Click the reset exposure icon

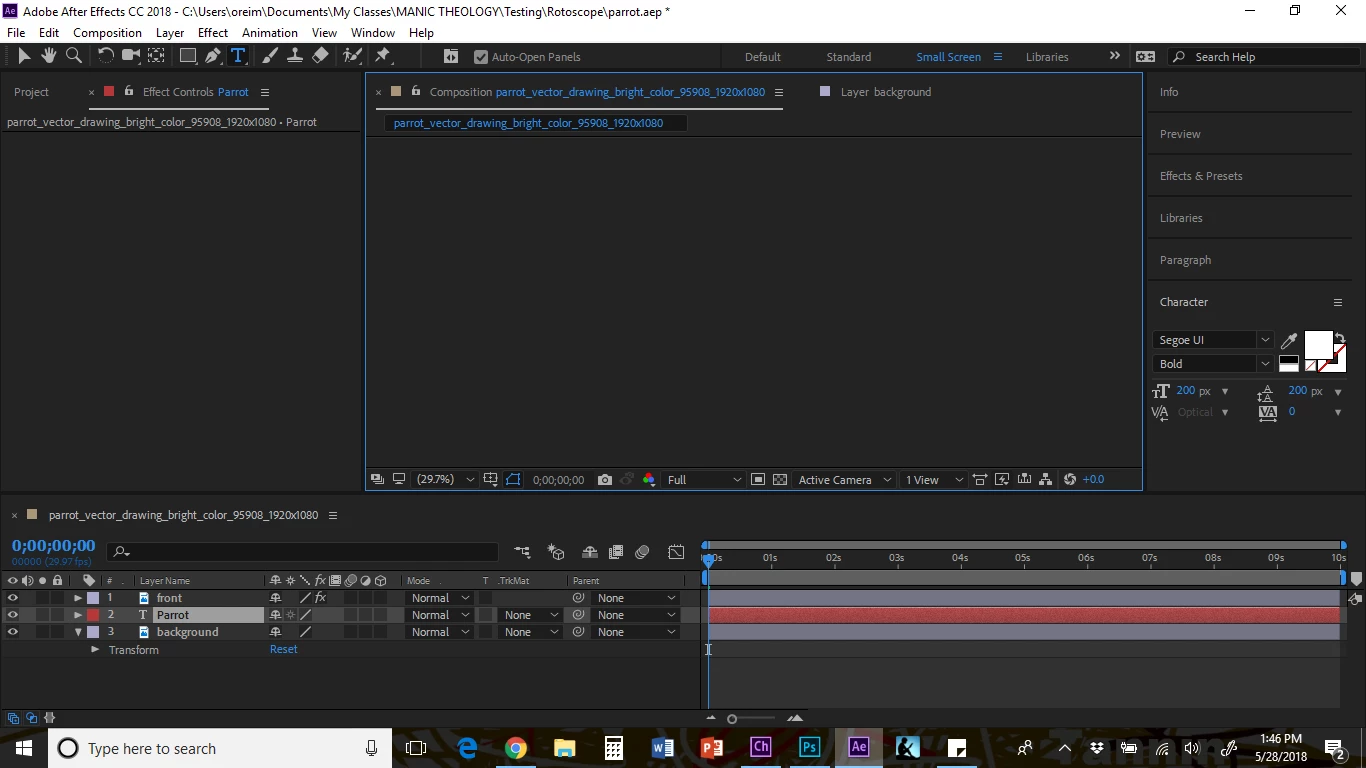(x=1070, y=480)
